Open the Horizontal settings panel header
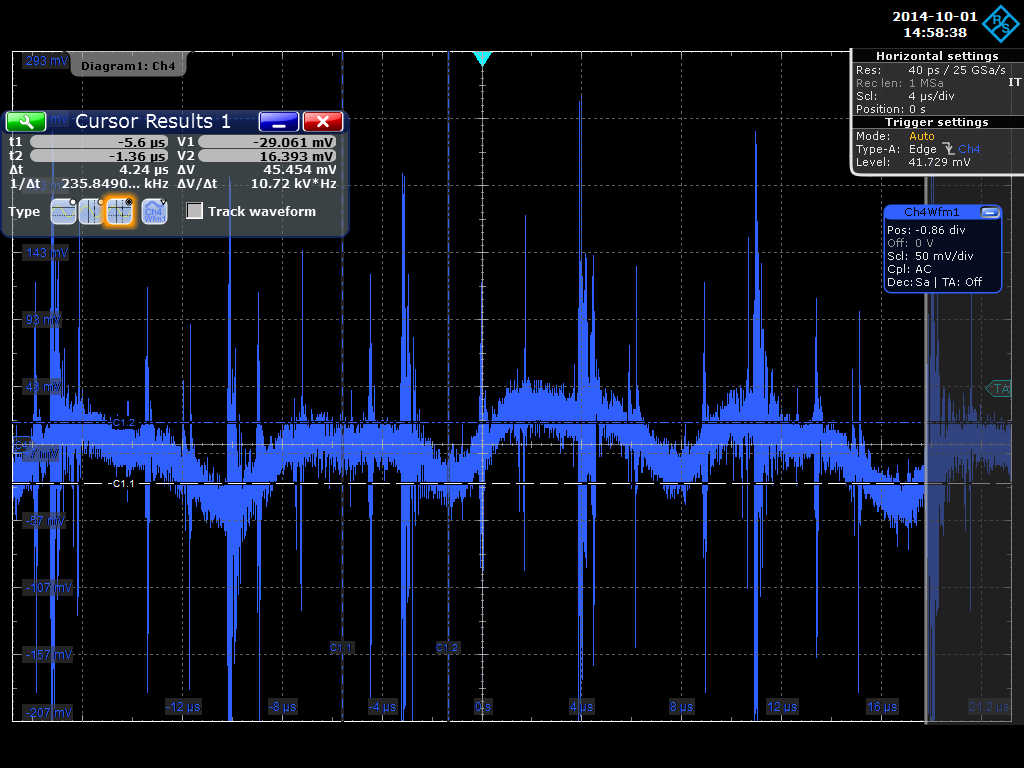The image size is (1024, 768). tap(936, 56)
